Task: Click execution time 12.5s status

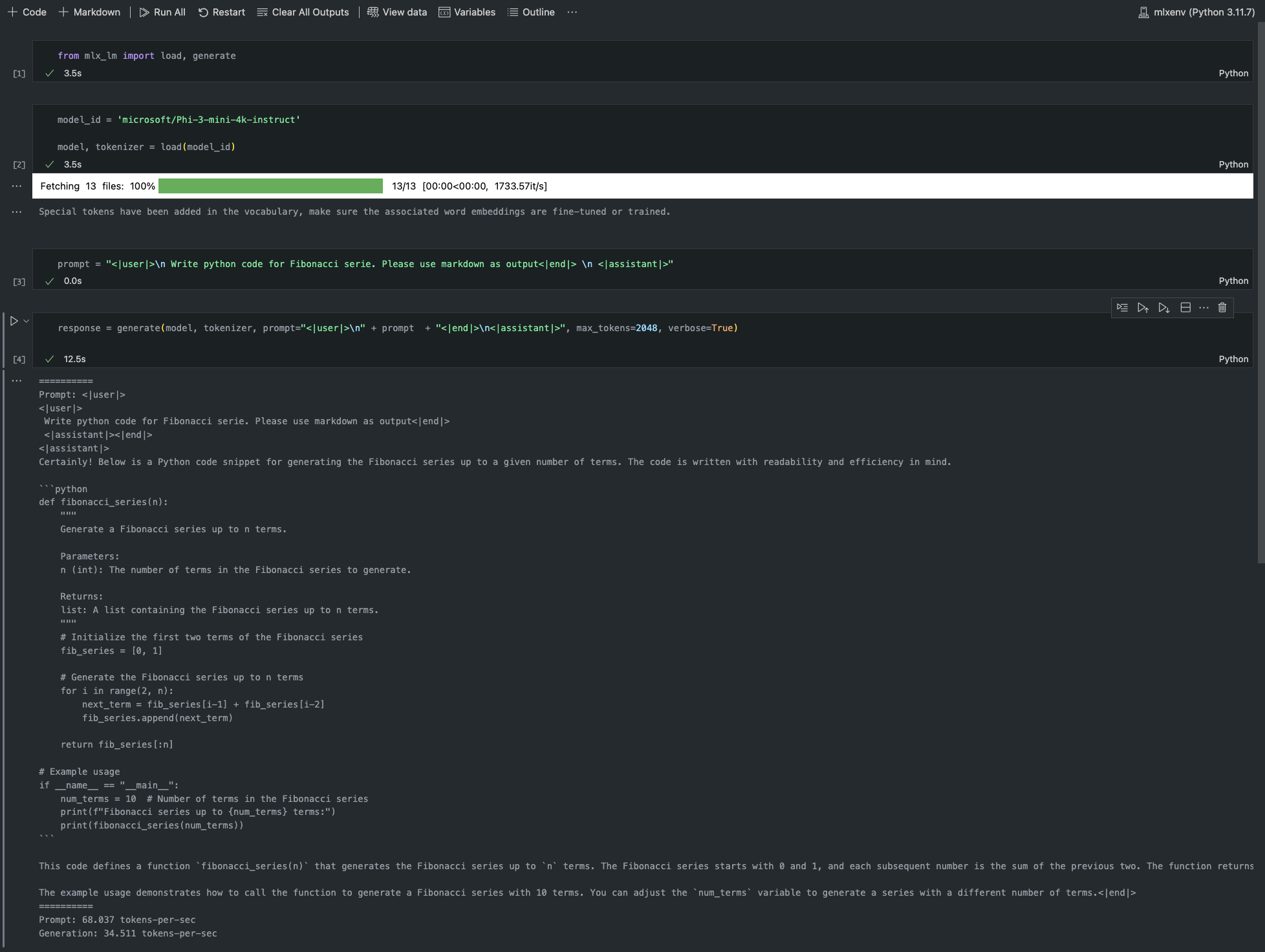Action: tap(75, 359)
